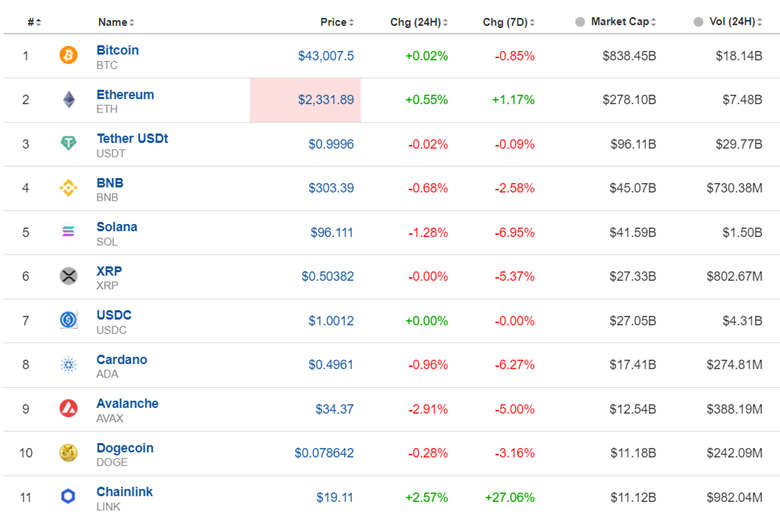Click Chainlink 24H change +2.57%

click(426, 497)
